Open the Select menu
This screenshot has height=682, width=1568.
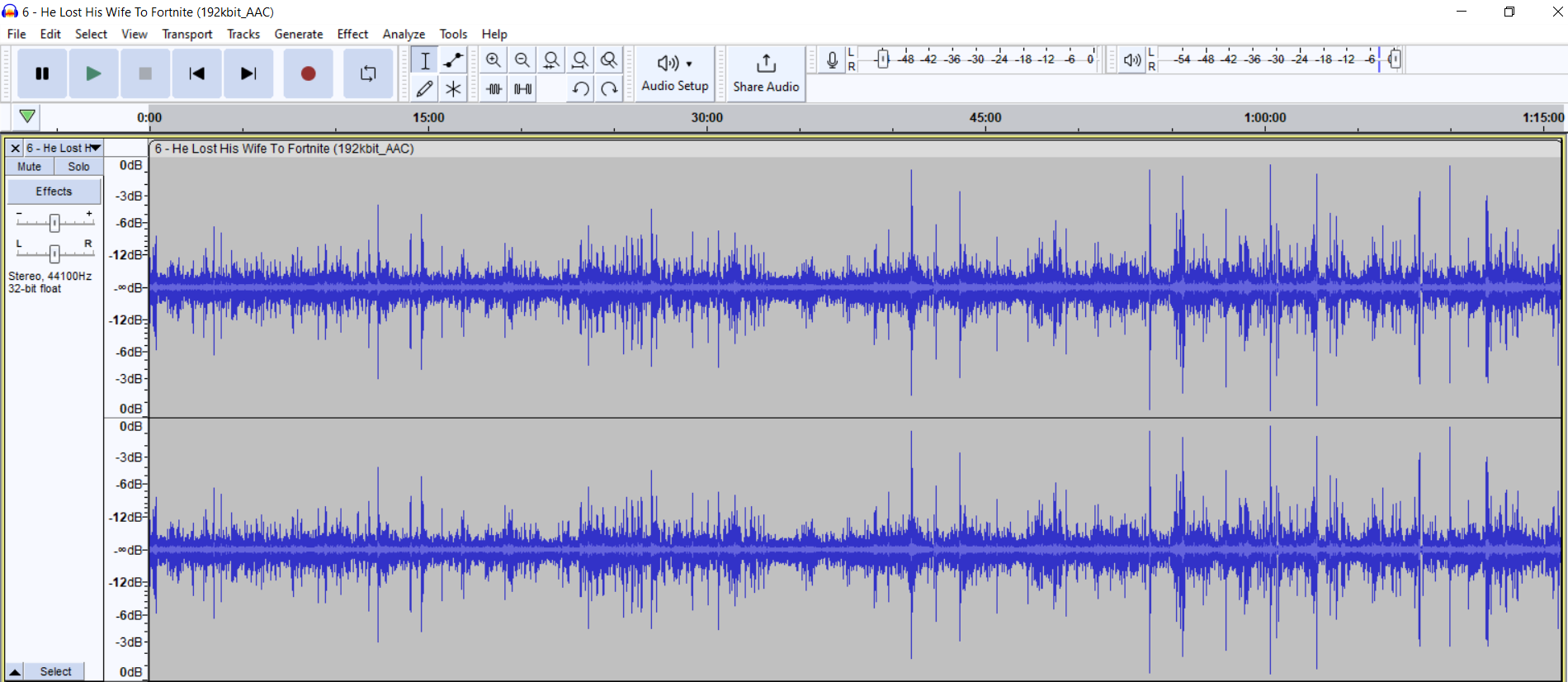pos(91,34)
